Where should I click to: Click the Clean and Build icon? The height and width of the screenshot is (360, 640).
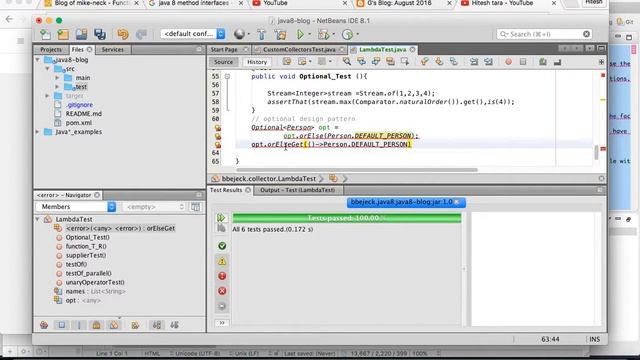(281, 35)
